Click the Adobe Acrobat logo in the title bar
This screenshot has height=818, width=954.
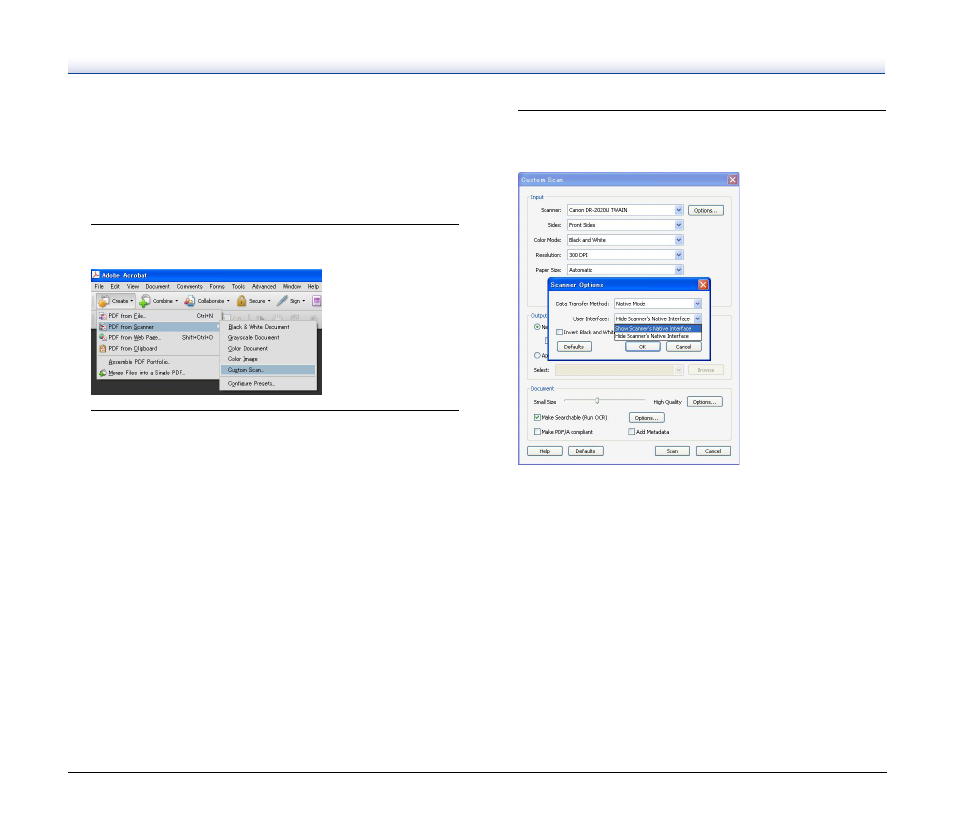96,275
